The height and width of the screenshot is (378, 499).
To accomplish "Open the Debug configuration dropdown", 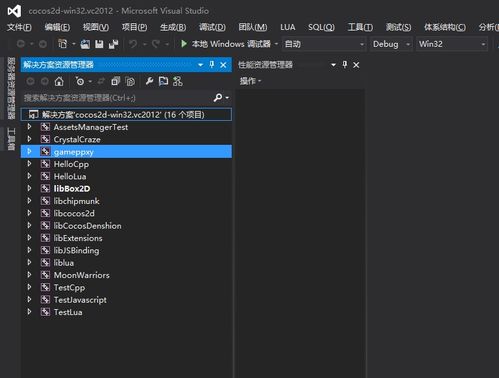I will coord(391,44).
